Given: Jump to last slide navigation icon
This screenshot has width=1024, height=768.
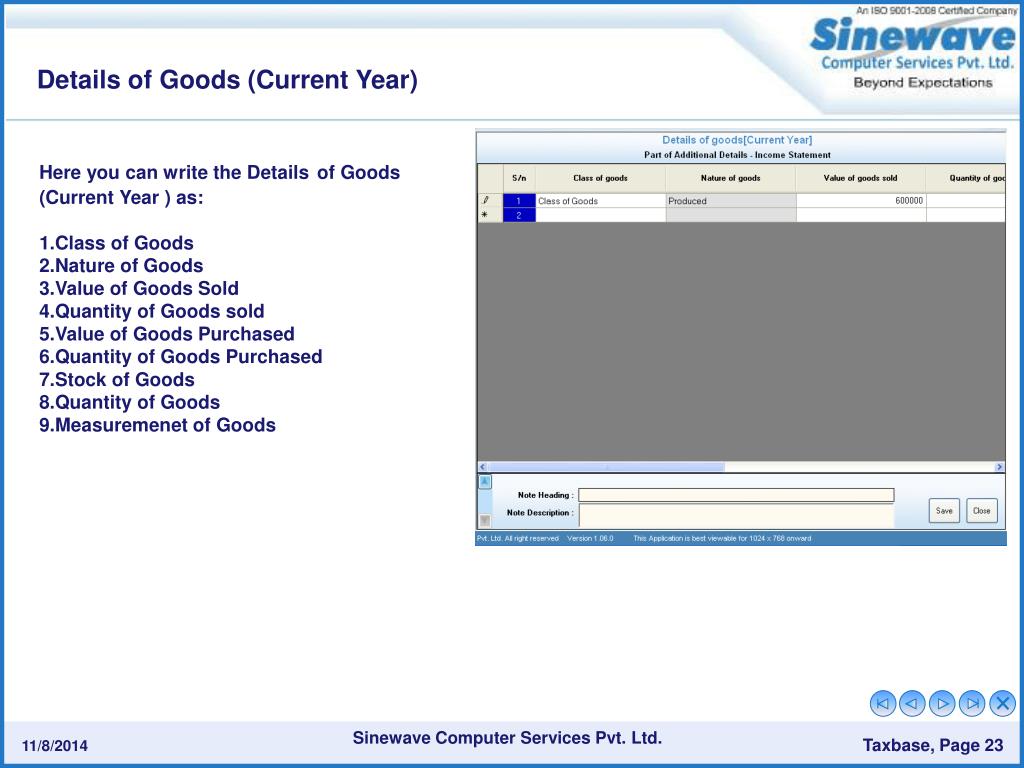Looking at the screenshot, I should click(x=972, y=703).
